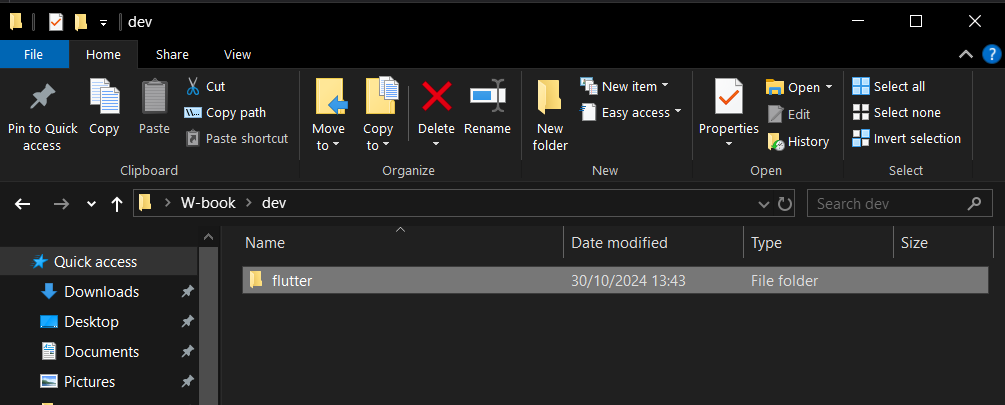Click the navigation pane scroll-up arrow
Viewport: 1005px width, 405px height.
208,236
